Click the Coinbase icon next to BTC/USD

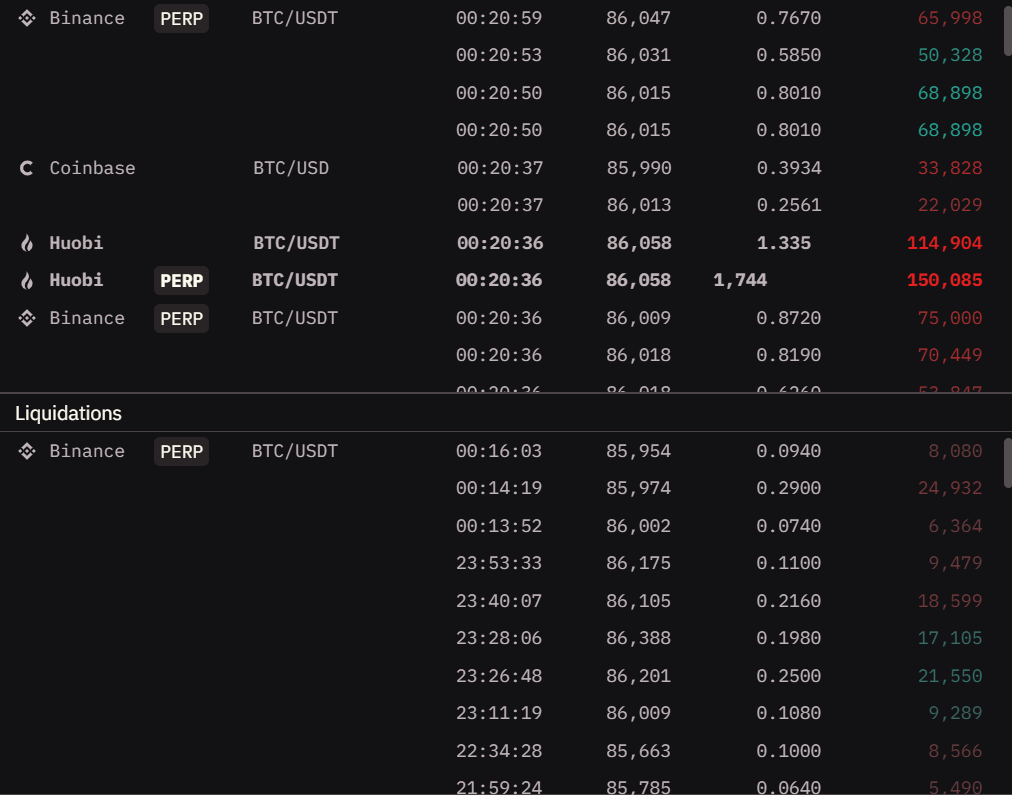pyautogui.click(x=25, y=168)
